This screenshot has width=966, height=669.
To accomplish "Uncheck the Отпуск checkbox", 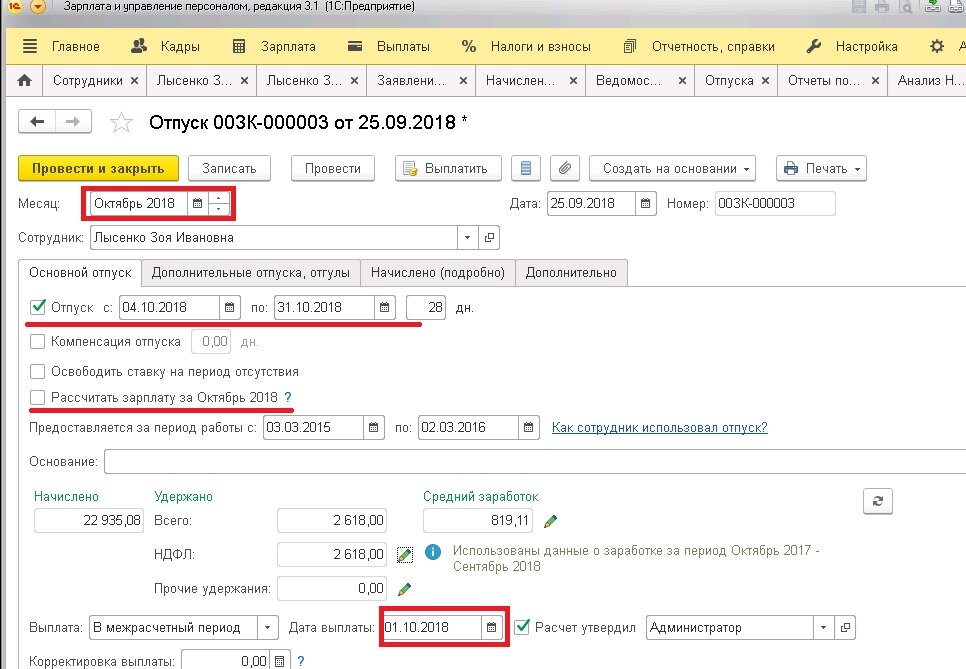I will pos(38,307).
